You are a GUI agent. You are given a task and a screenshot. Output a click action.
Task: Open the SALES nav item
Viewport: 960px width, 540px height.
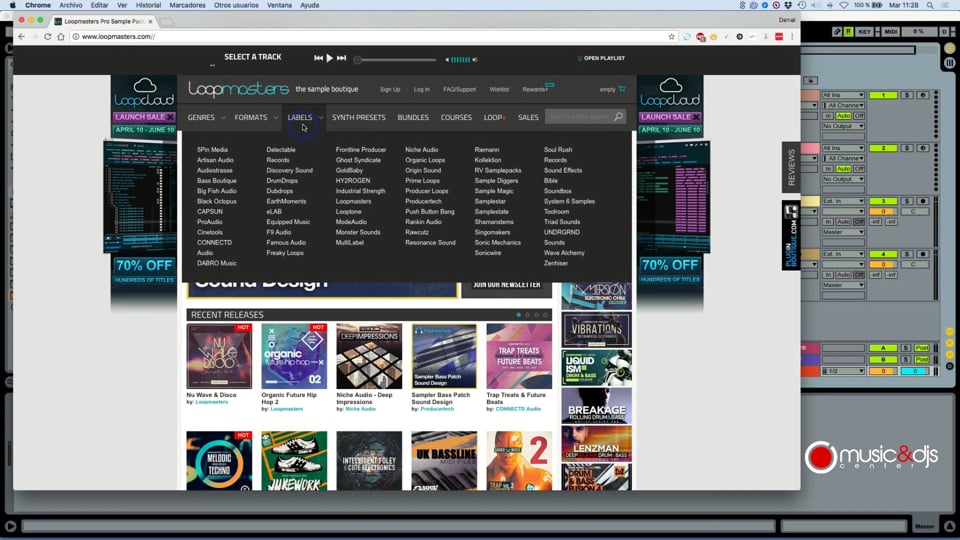tap(528, 118)
